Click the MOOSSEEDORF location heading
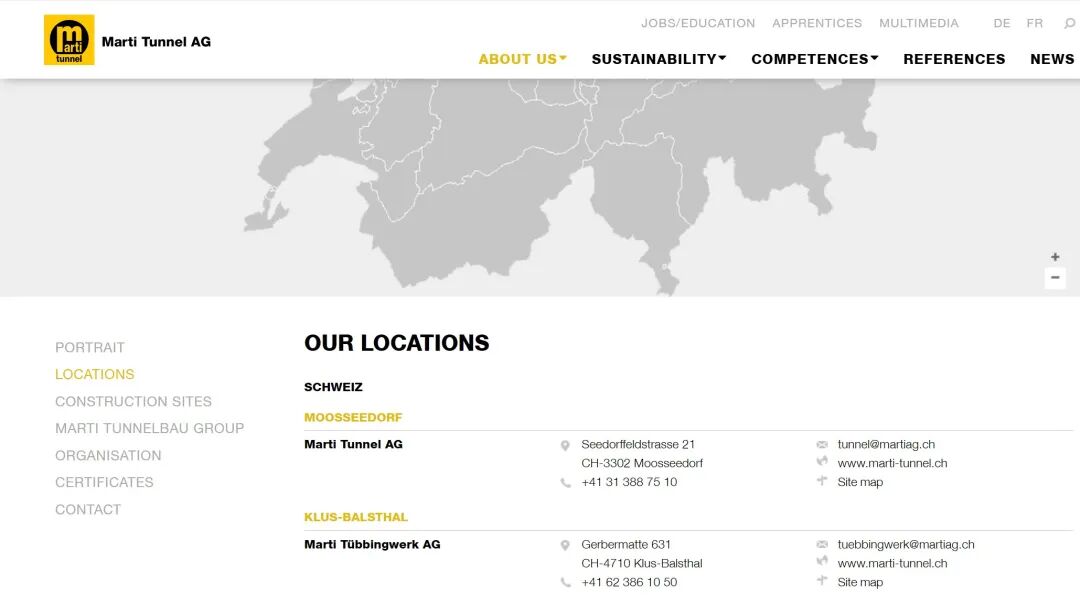Screen dimensions: 1080x603 353,418
